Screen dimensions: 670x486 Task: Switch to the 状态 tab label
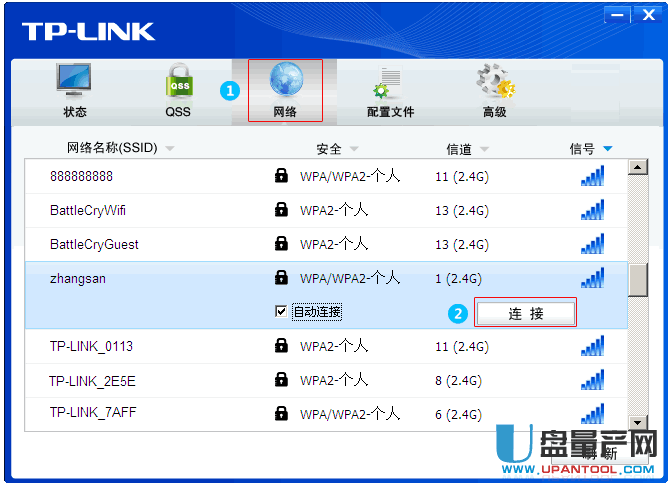[75, 112]
